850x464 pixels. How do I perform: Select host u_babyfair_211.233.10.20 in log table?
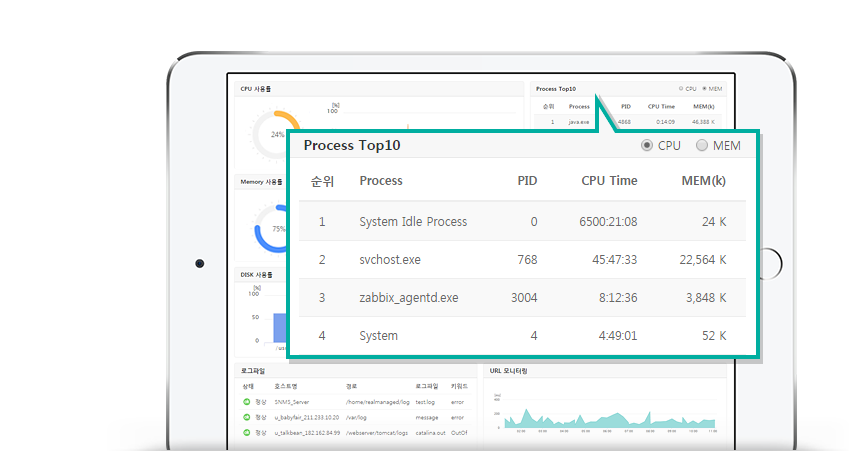[x=307, y=417]
